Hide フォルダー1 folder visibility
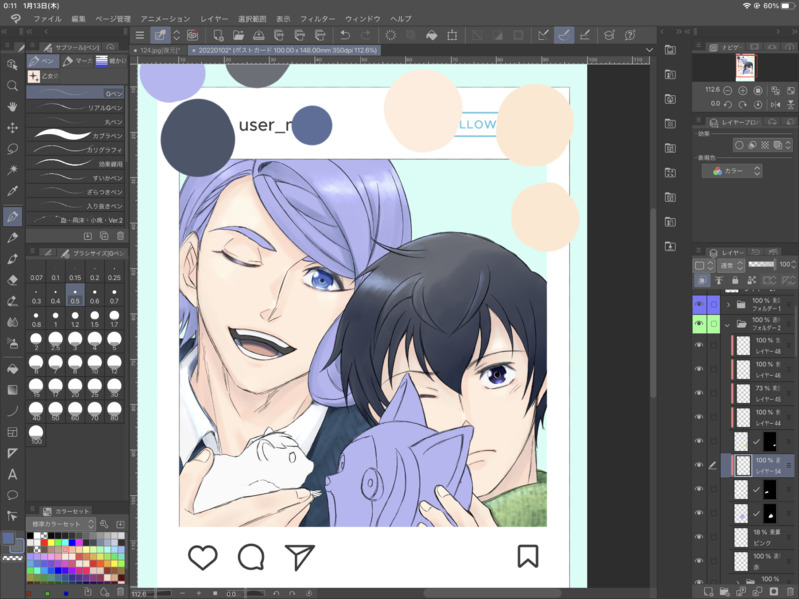Viewport: 799px width, 599px height. click(x=699, y=305)
